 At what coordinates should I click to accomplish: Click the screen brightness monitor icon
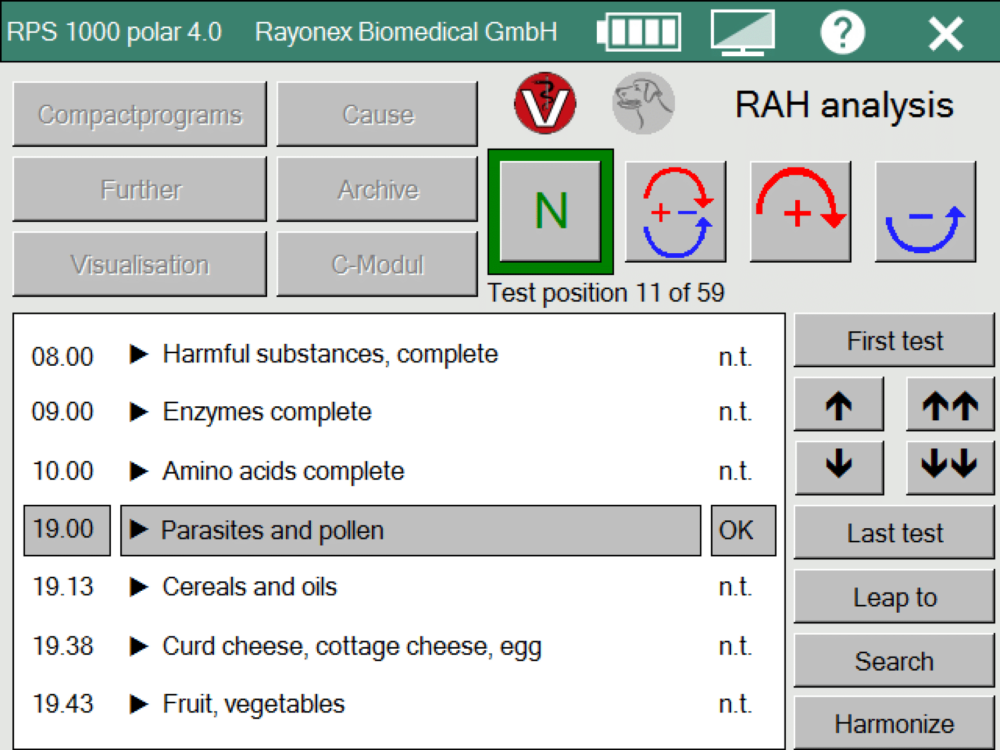741,31
